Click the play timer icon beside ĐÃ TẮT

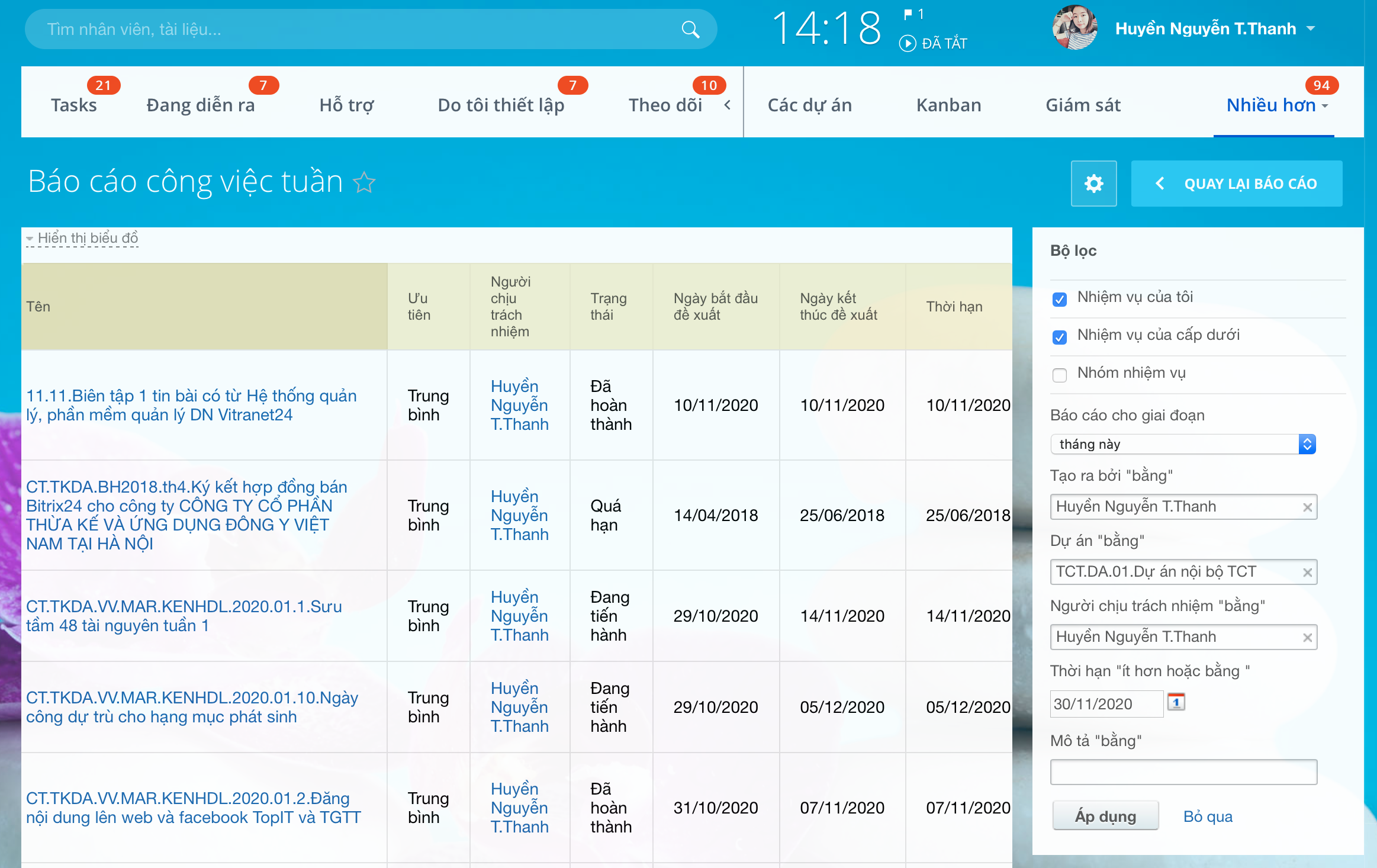coord(907,44)
